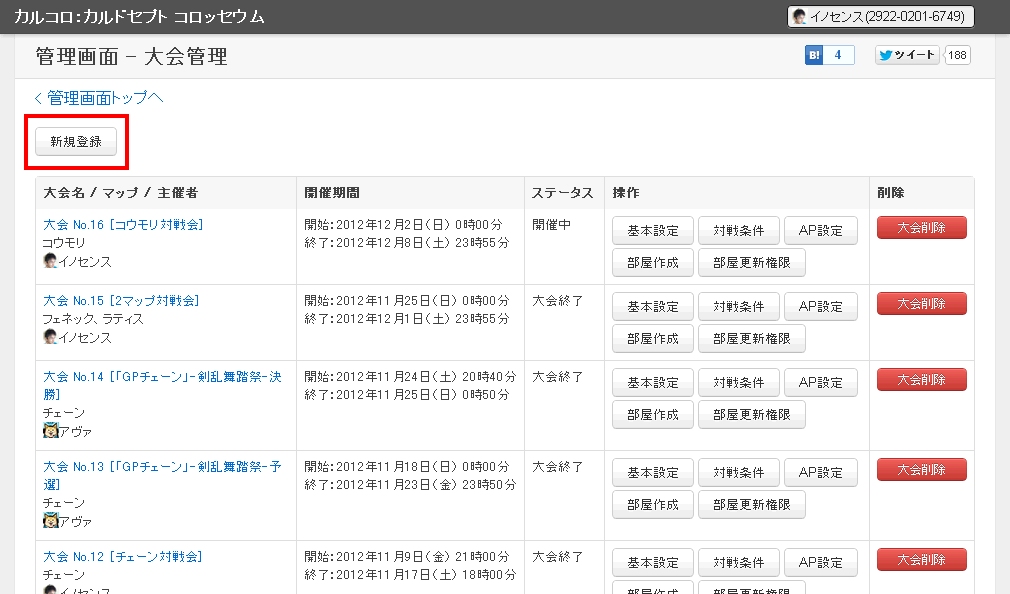Delete tournament No.16 with 大会削除

tap(921, 228)
